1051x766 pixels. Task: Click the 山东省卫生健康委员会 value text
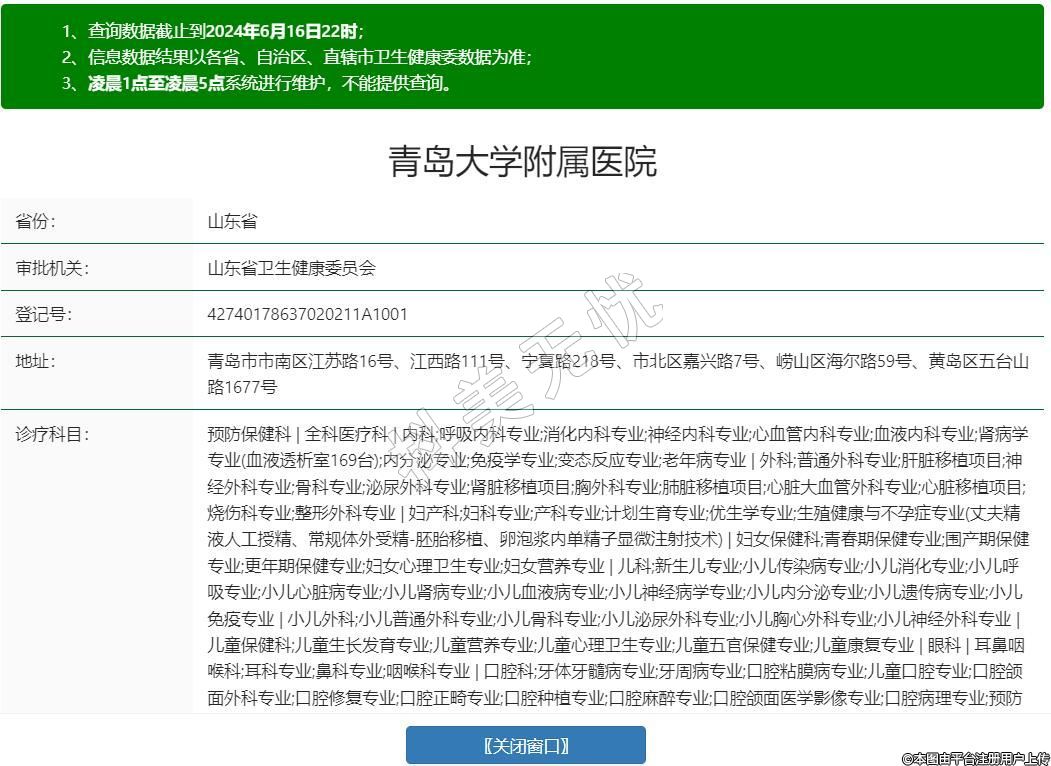coord(291,268)
